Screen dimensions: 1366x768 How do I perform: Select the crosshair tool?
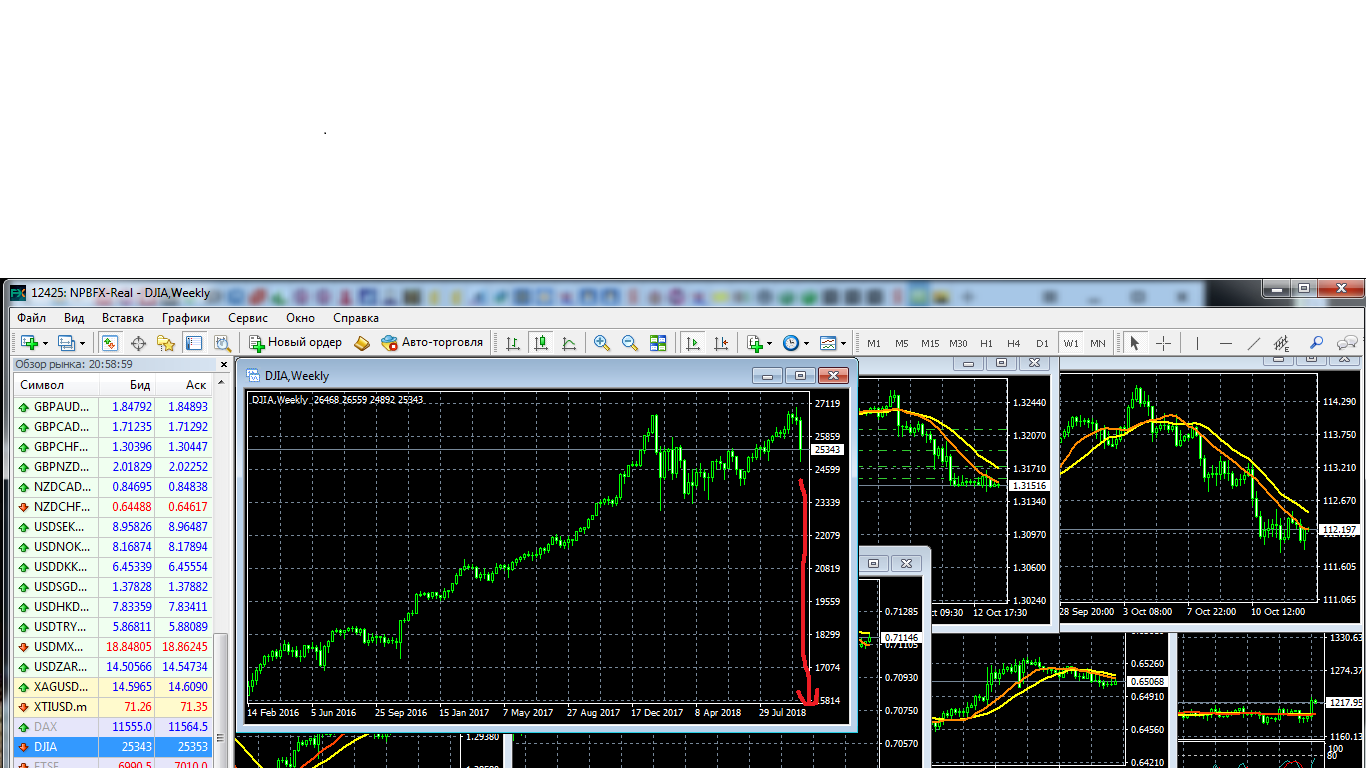(1163, 343)
